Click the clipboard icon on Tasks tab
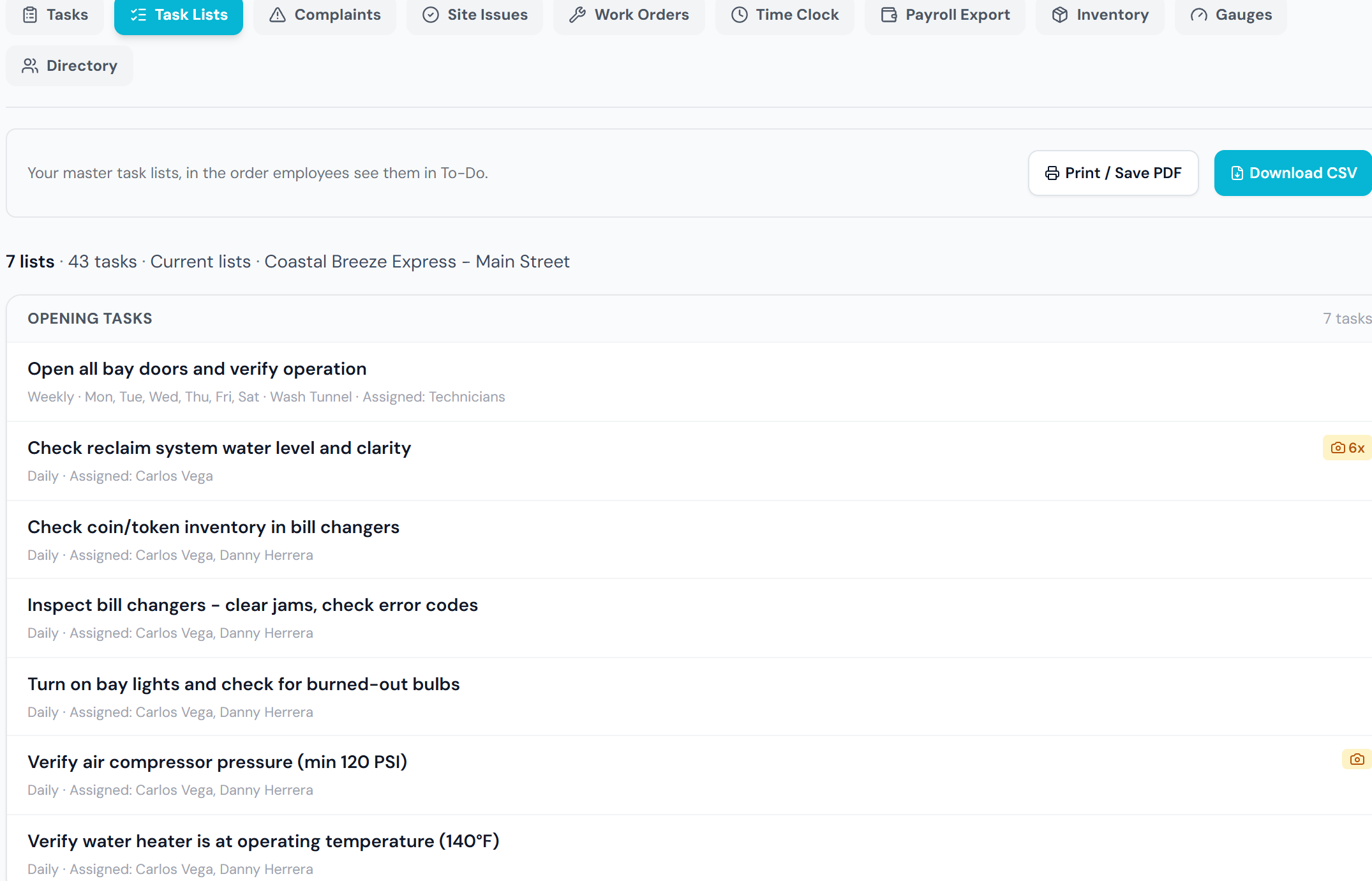 [30, 15]
